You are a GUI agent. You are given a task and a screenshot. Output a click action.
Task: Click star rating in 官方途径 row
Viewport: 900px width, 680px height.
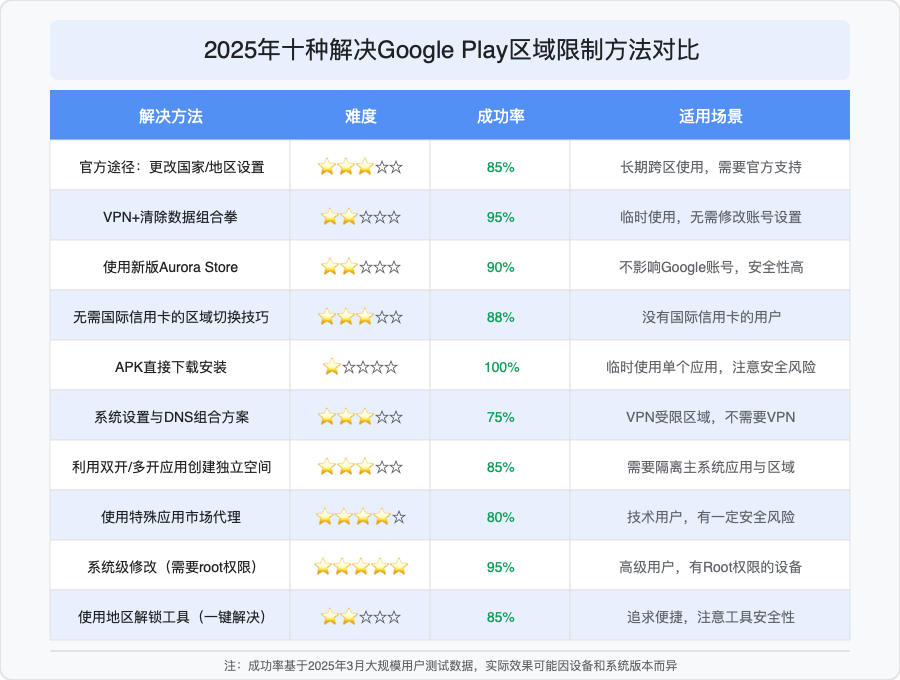coord(360,167)
